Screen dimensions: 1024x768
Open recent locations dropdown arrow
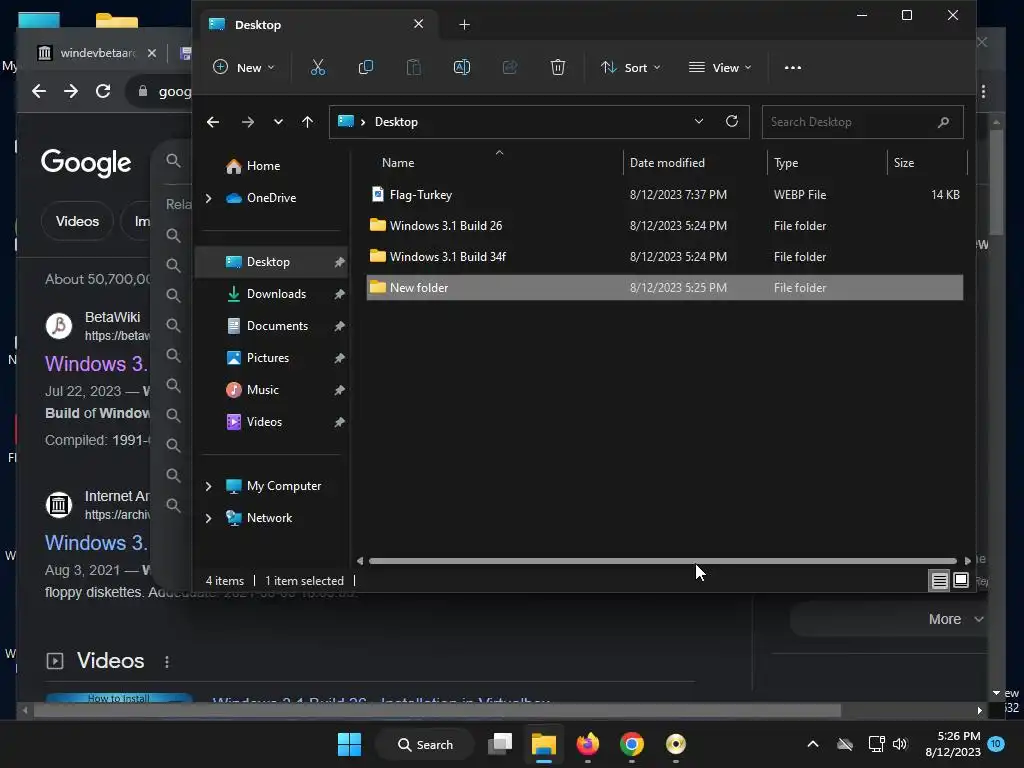(278, 122)
